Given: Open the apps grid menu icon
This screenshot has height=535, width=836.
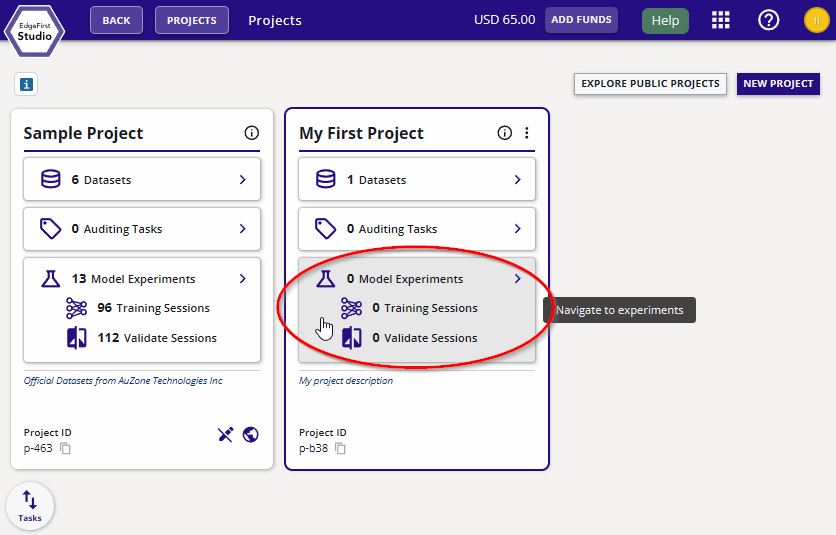Looking at the screenshot, I should [720, 20].
